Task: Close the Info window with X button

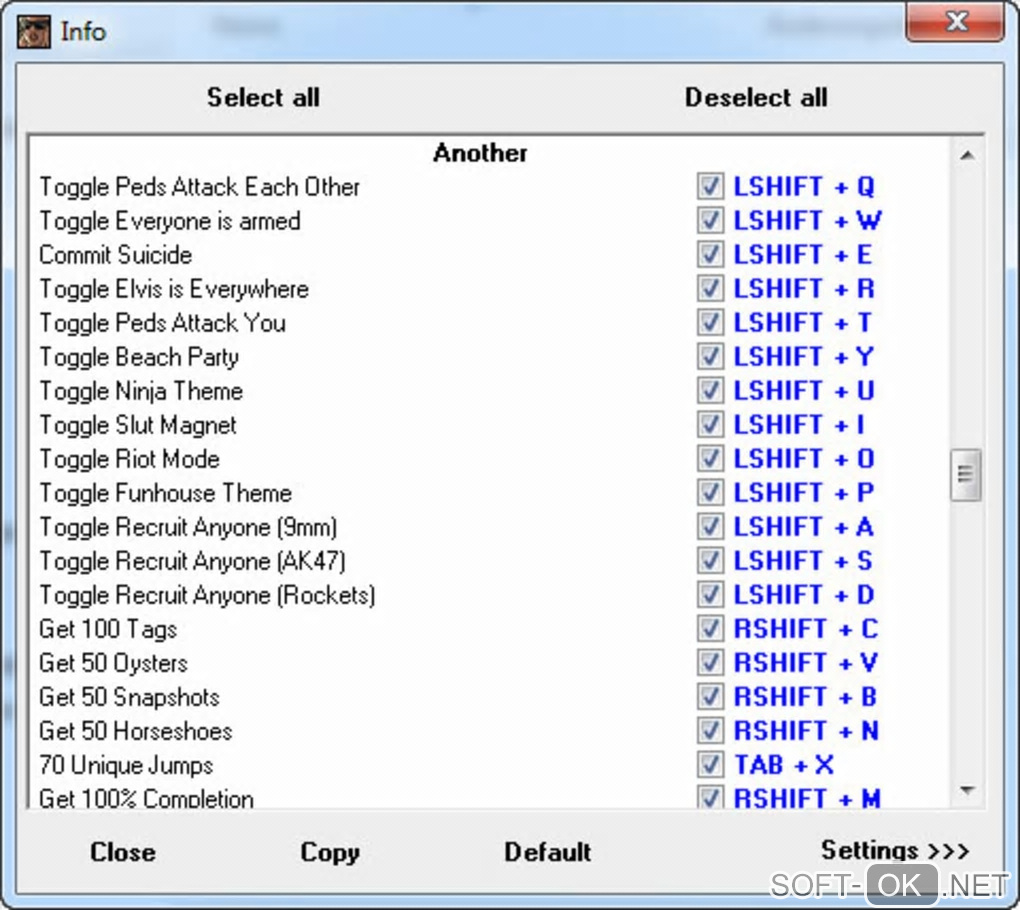Action: pyautogui.click(x=955, y=22)
